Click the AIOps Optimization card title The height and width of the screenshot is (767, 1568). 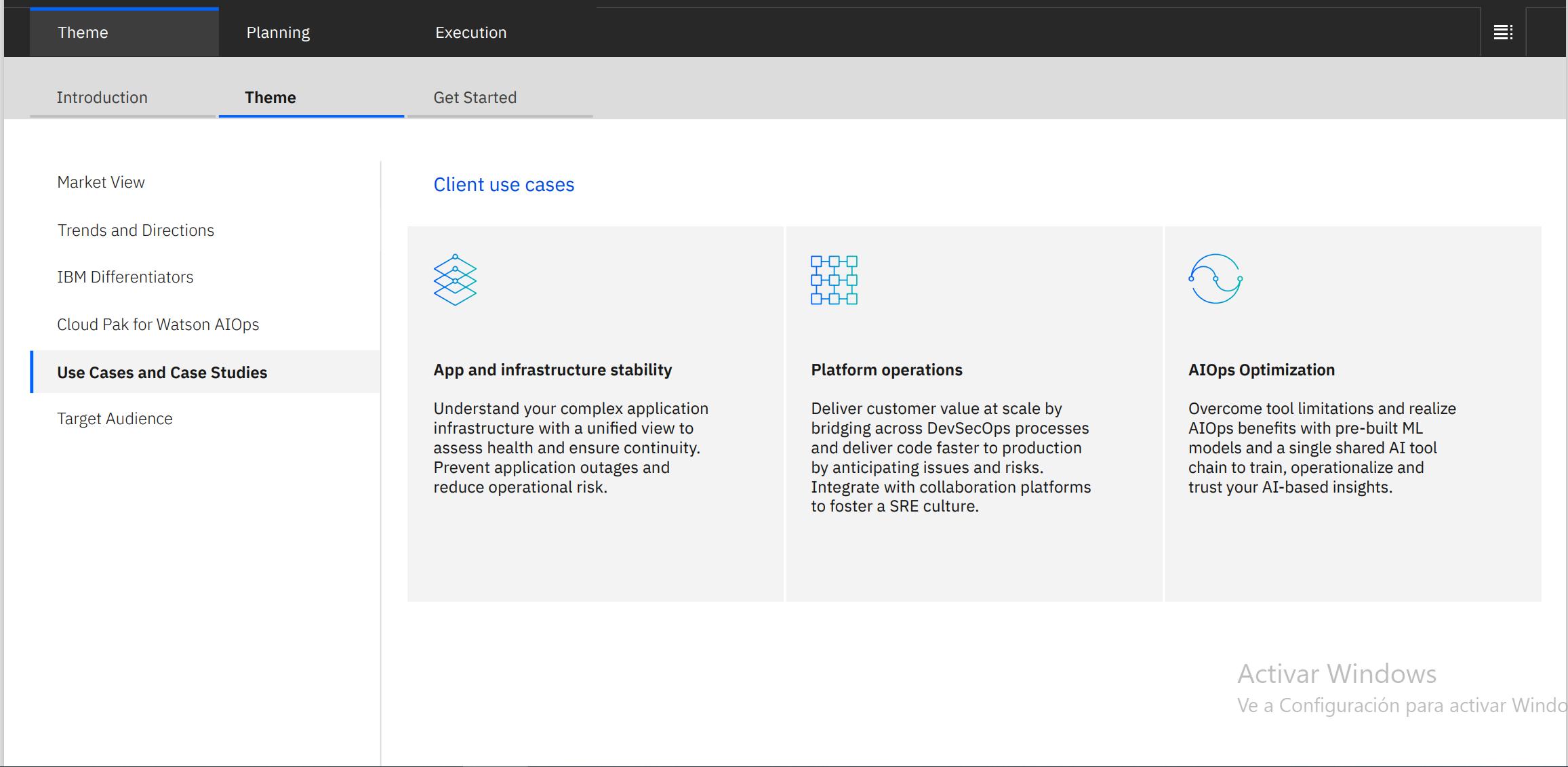point(1261,370)
